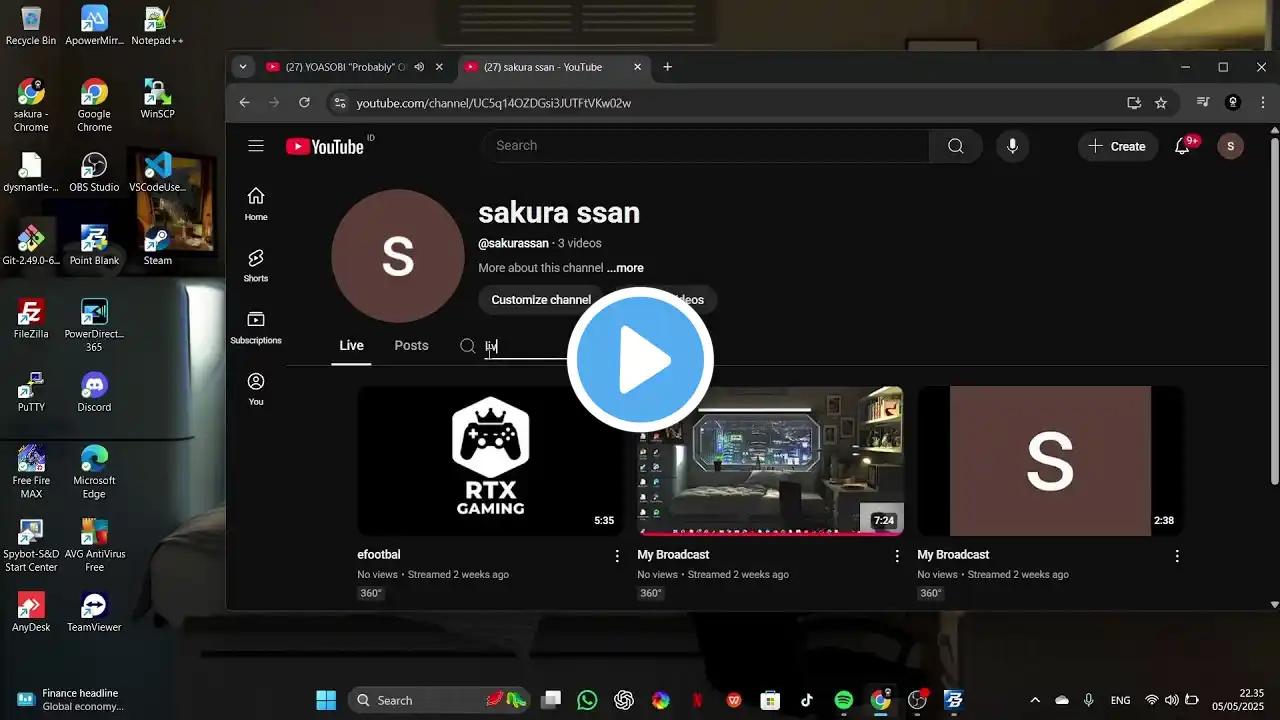Open Chrome media controls icon
1280x720 pixels.
(1203, 102)
